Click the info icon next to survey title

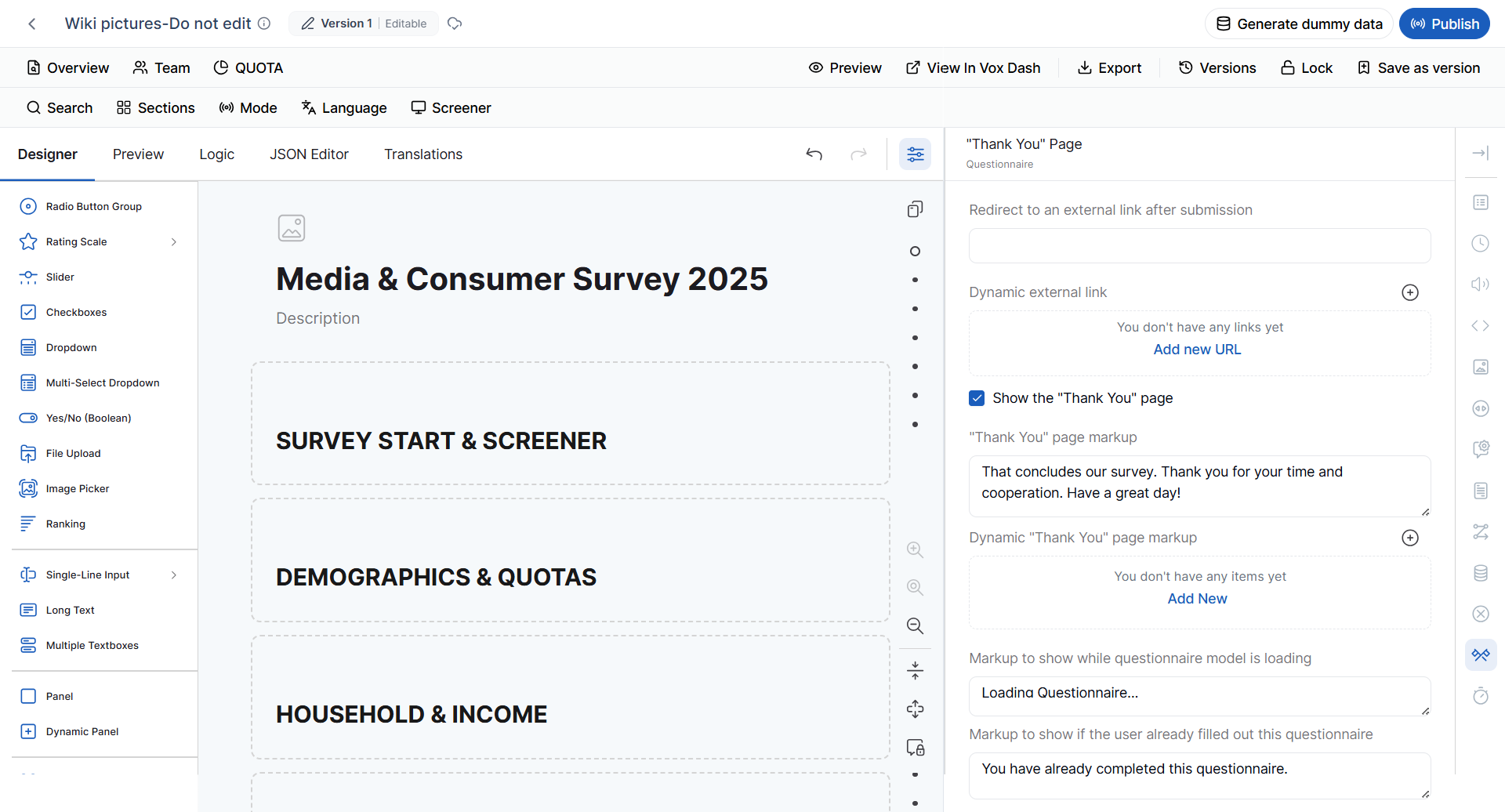pyautogui.click(x=264, y=24)
